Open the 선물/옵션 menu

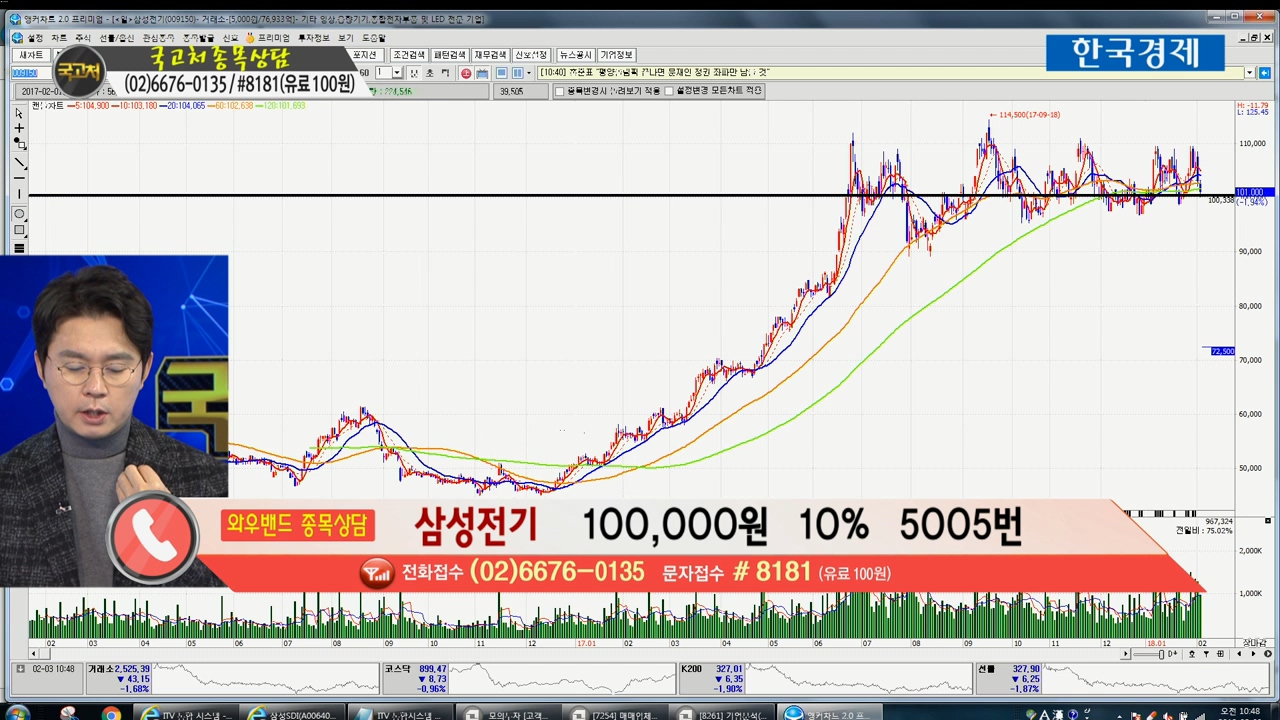116,38
